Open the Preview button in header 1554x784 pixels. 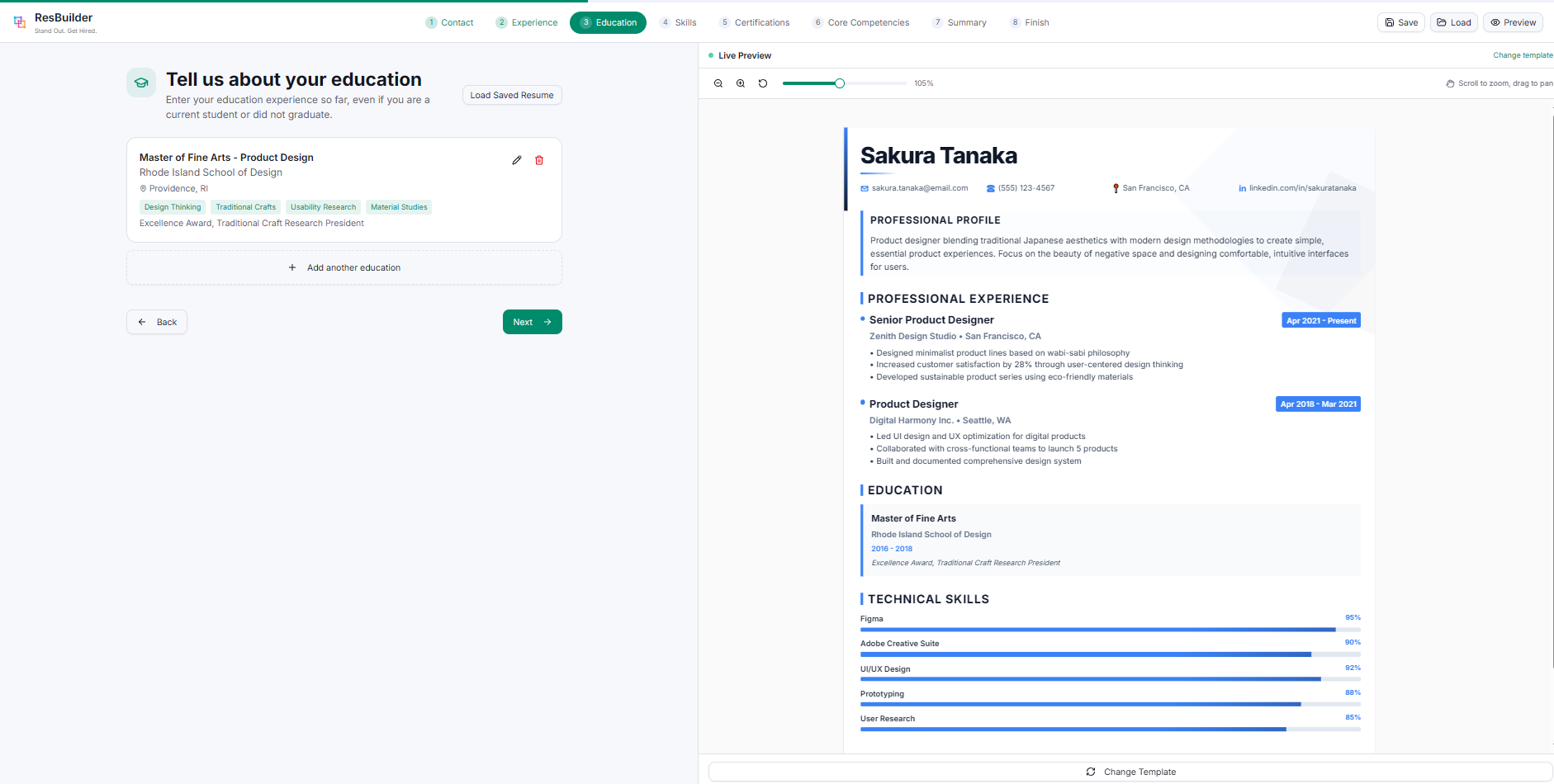(x=1513, y=22)
